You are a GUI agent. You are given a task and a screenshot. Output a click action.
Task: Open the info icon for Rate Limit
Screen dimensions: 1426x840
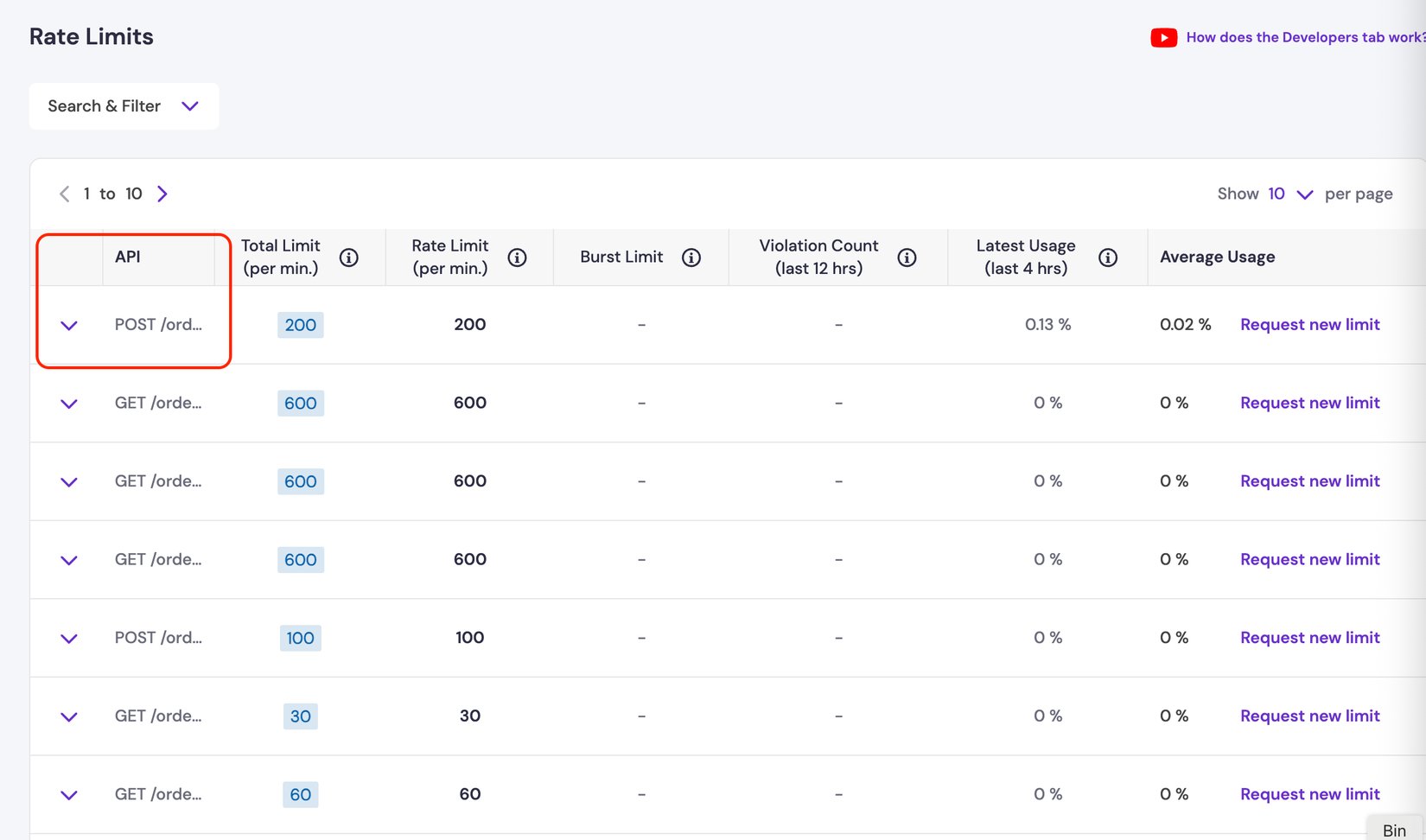517,258
